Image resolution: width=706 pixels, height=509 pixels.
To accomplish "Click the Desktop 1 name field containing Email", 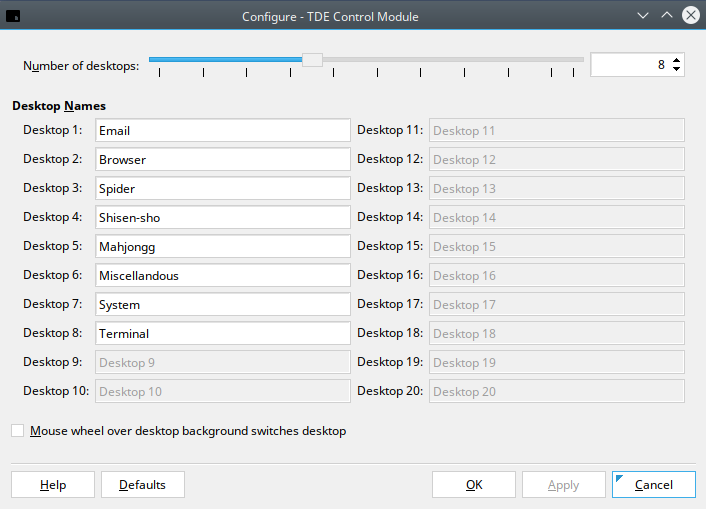I will click(222, 131).
